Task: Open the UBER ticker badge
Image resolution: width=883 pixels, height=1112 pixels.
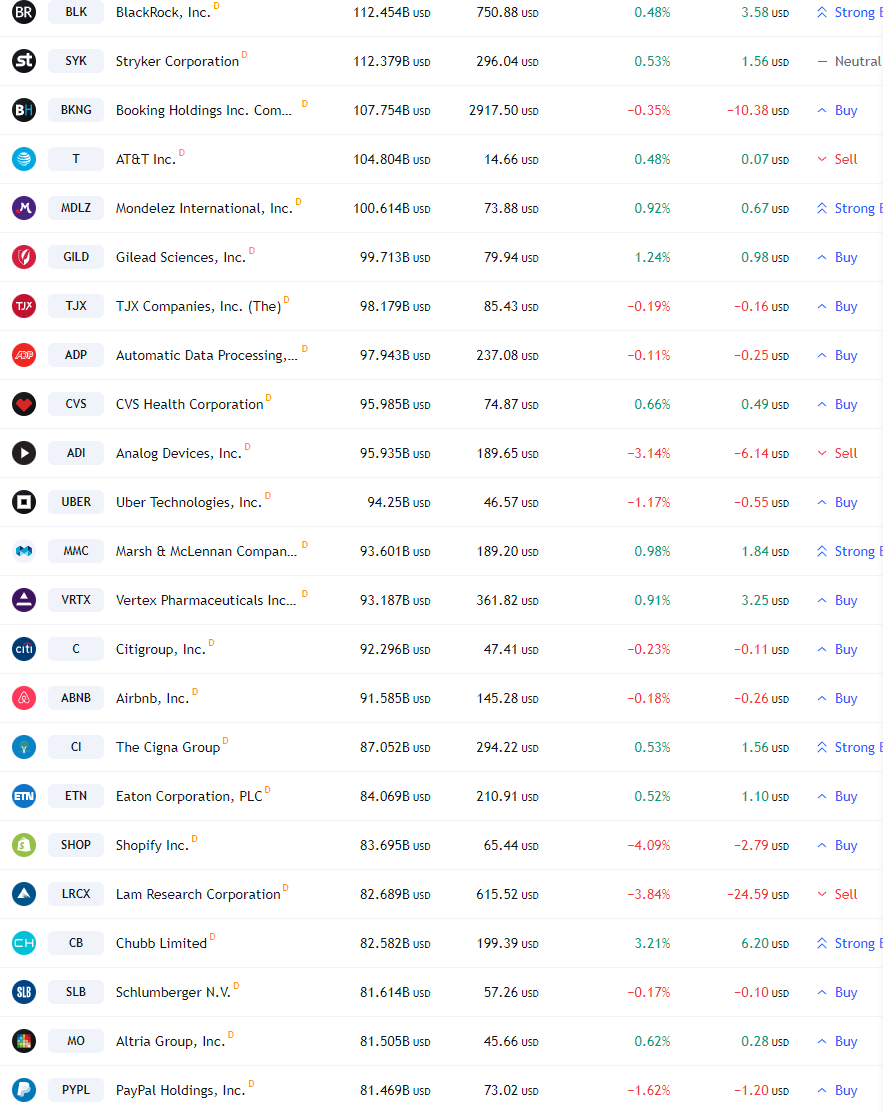Action: point(76,502)
